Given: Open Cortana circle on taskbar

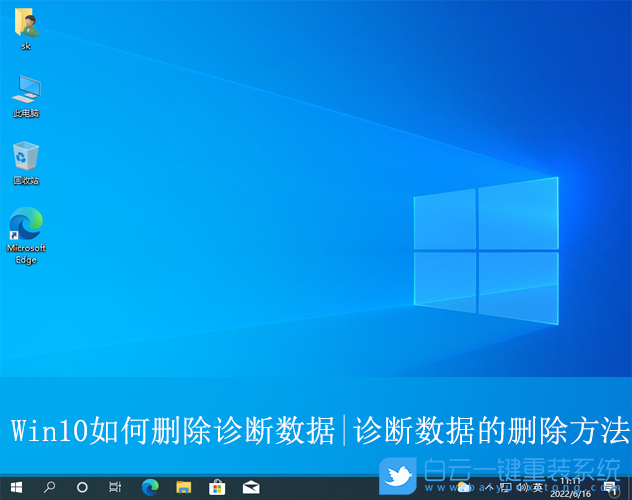Looking at the screenshot, I should point(82,488).
